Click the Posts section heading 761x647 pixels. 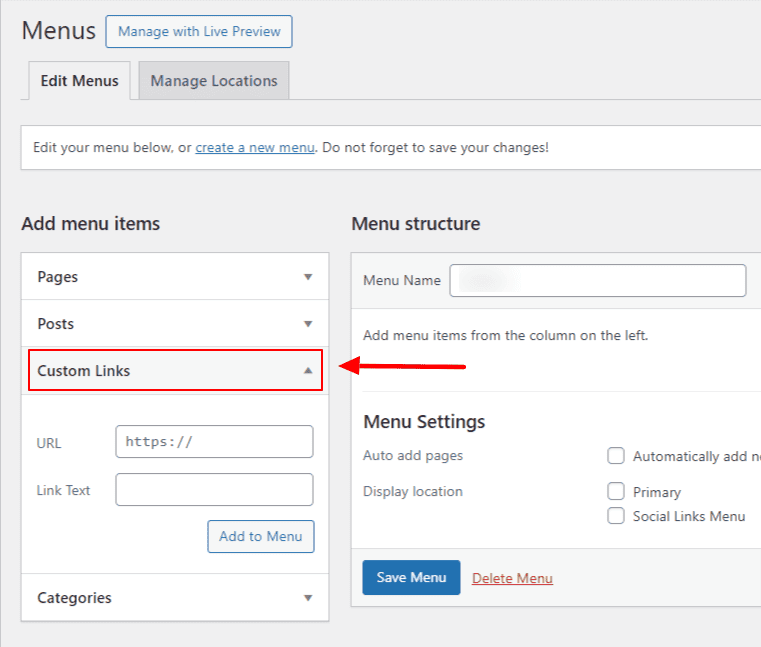pos(56,324)
